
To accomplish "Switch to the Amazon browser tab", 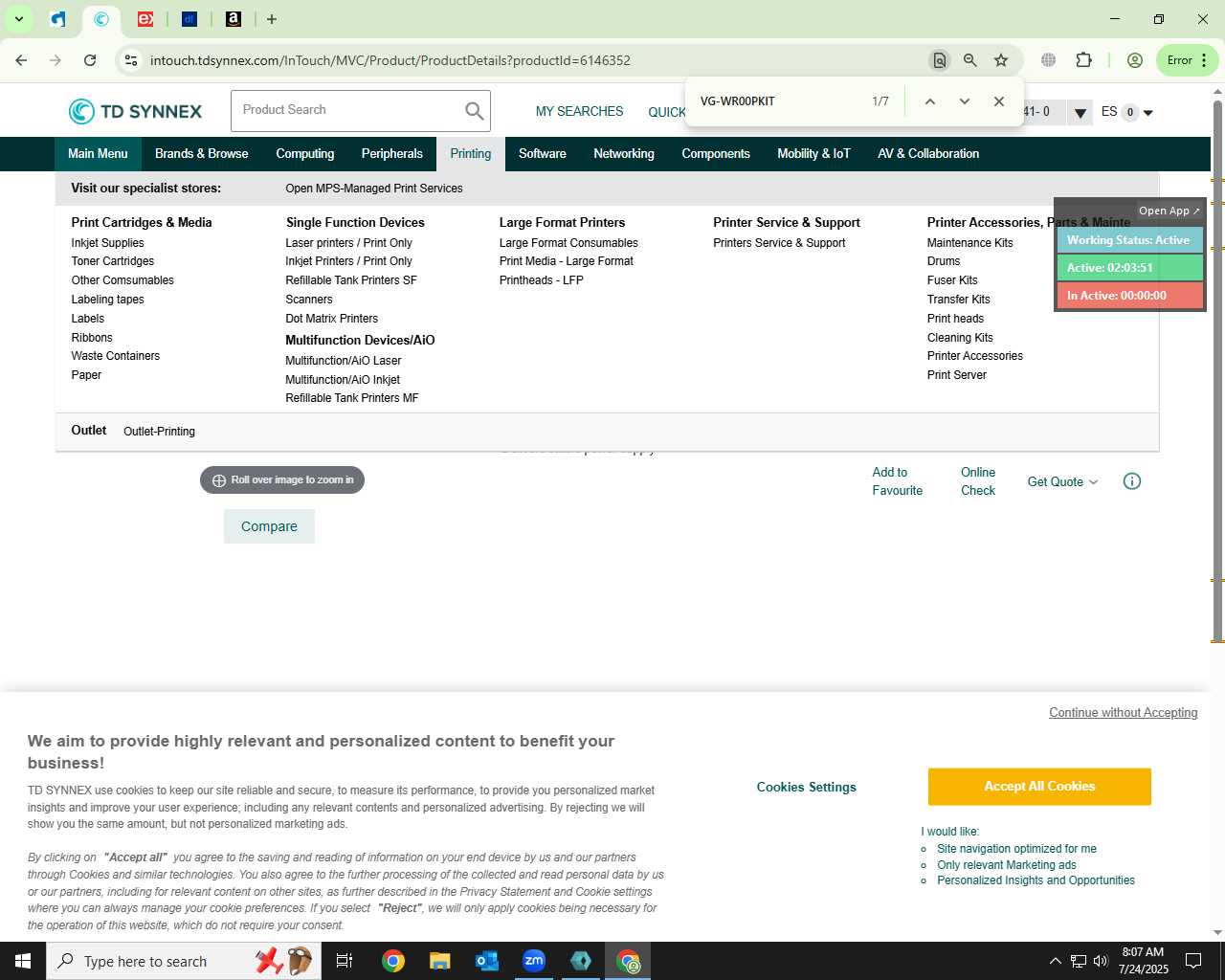I will [234, 19].
